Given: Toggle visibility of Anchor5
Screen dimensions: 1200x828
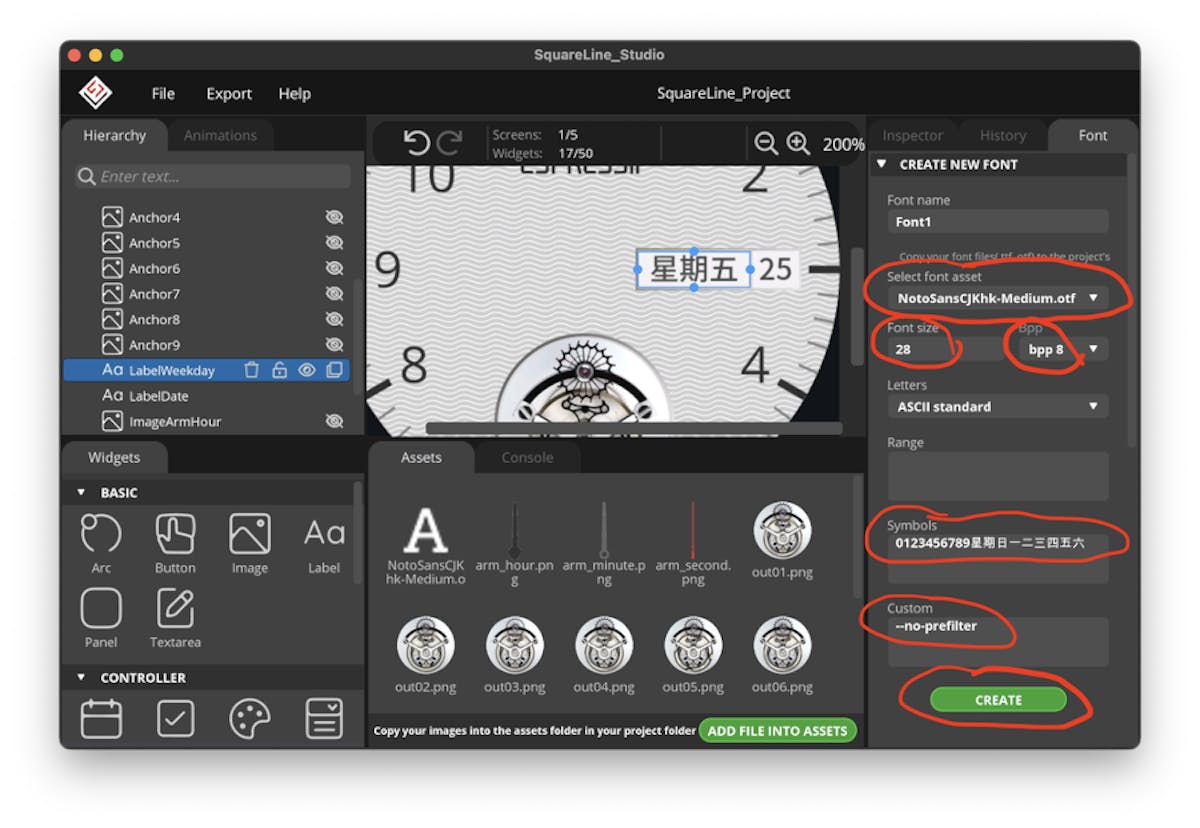Looking at the screenshot, I should coord(334,243).
